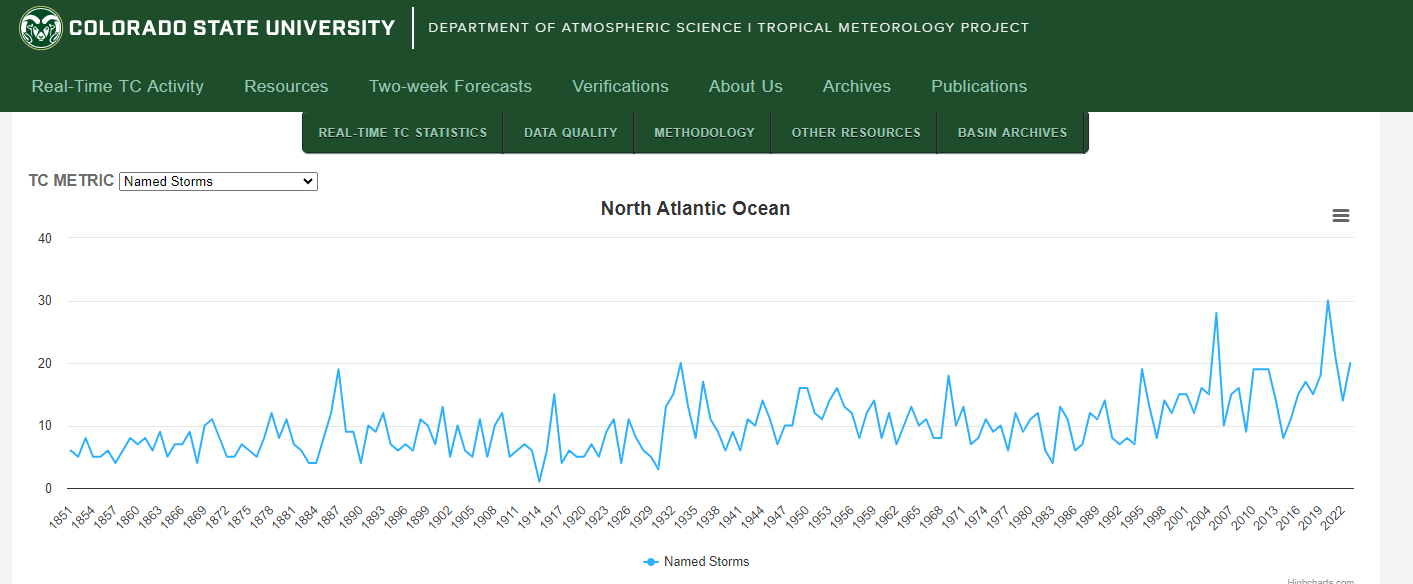
Task: Click the 2020 peak point on chart
Action: point(1328,300)
